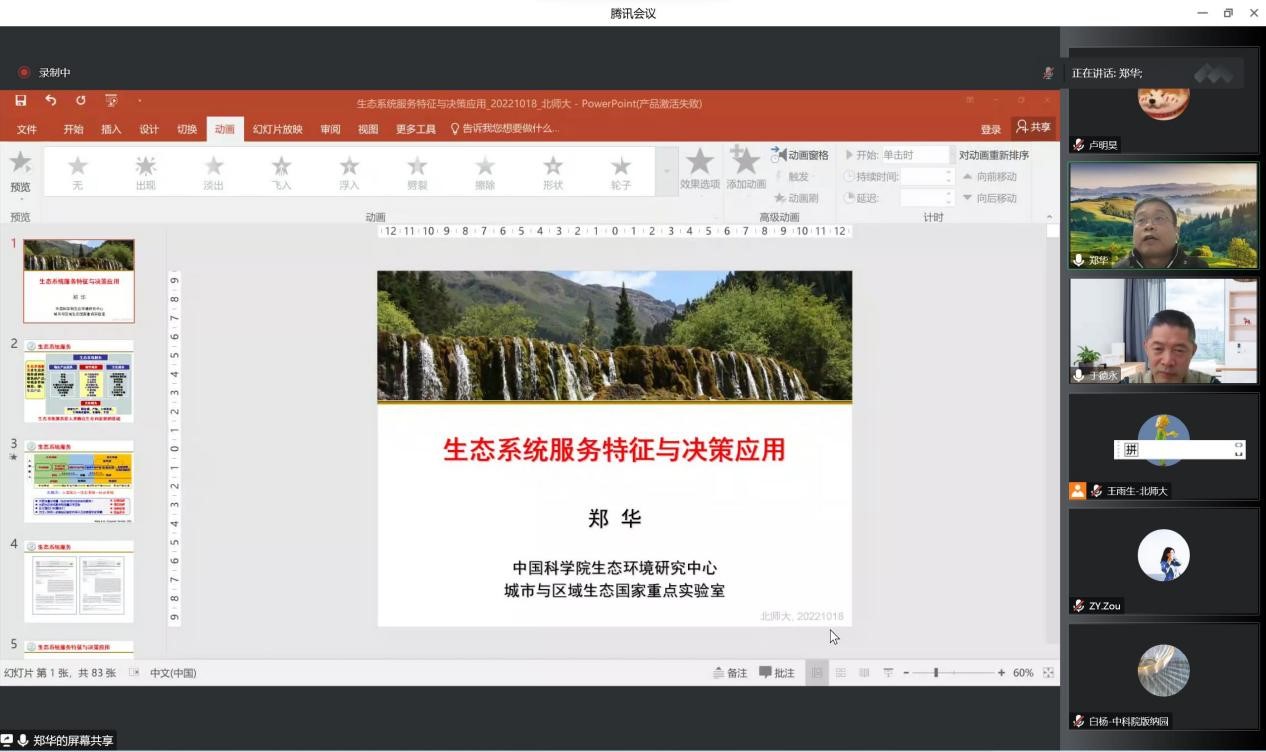Viewport: 1266px width, 752px height.
Task: Select the 轮子 (Wheel) animation effect
Action: point(620,170)
